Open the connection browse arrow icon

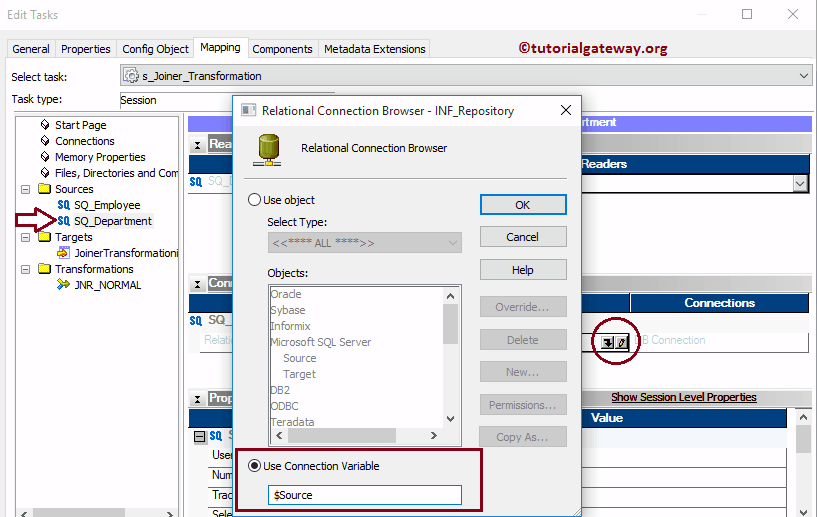pos(607,342)
